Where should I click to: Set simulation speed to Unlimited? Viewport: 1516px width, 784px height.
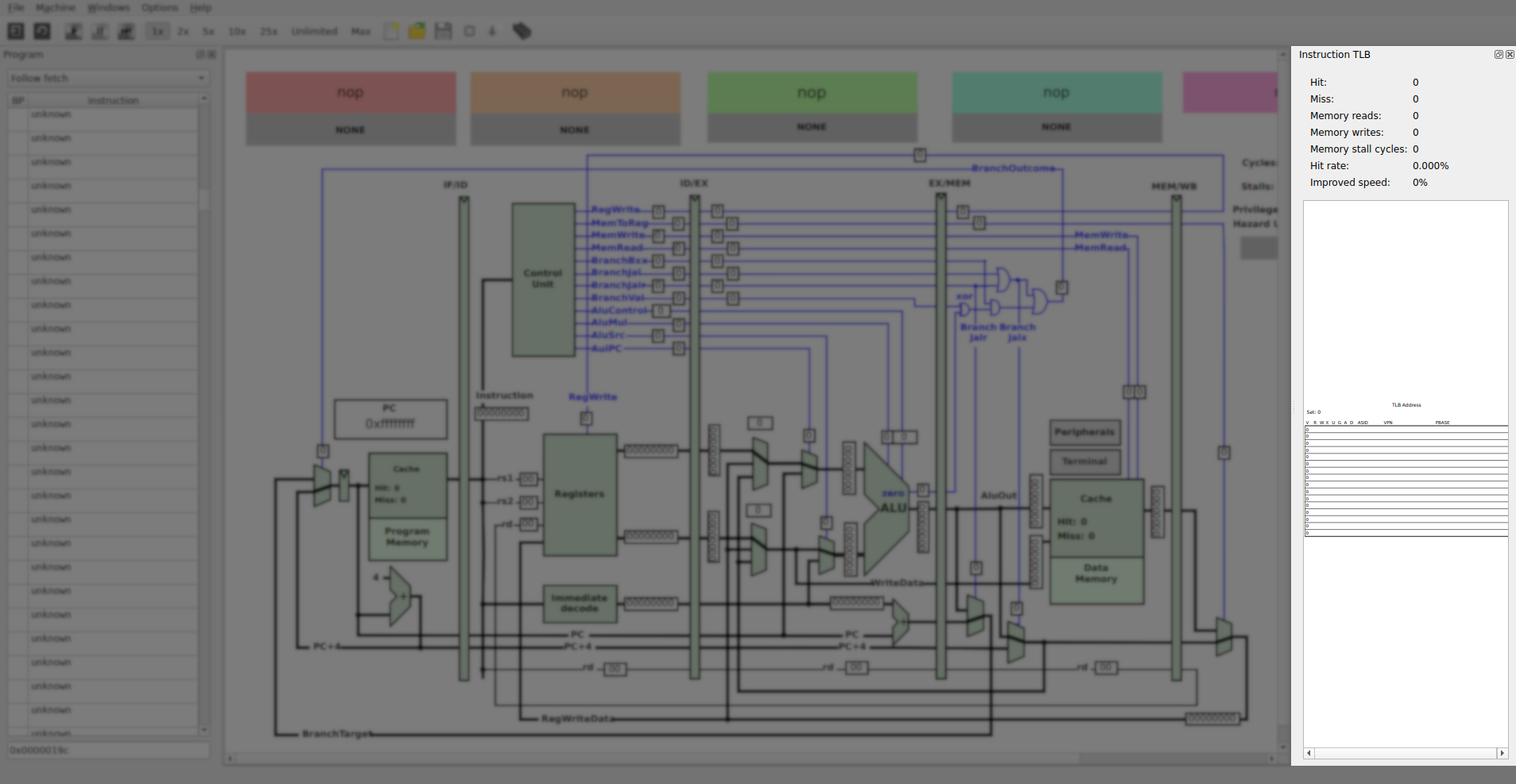[314, 31]
